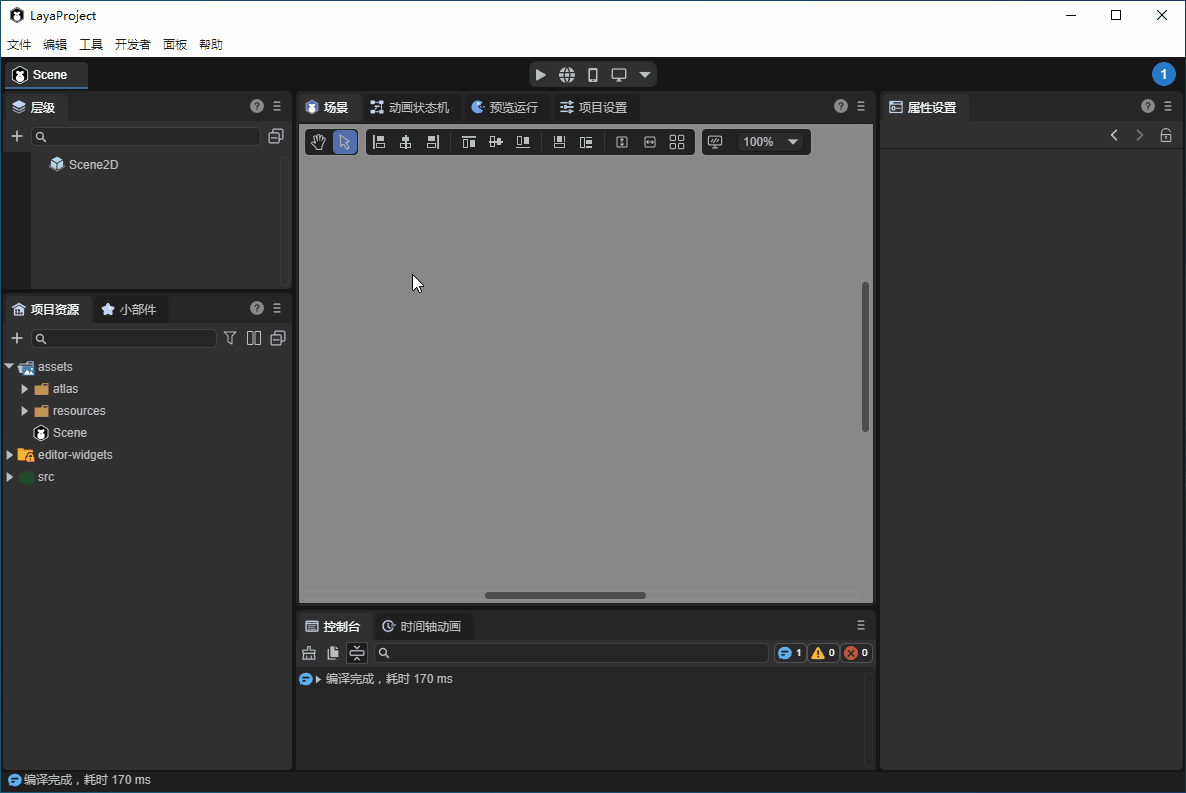Screen dimensions: 1186x793
Task: Click the align left edges icon
Action: point(379,142)
